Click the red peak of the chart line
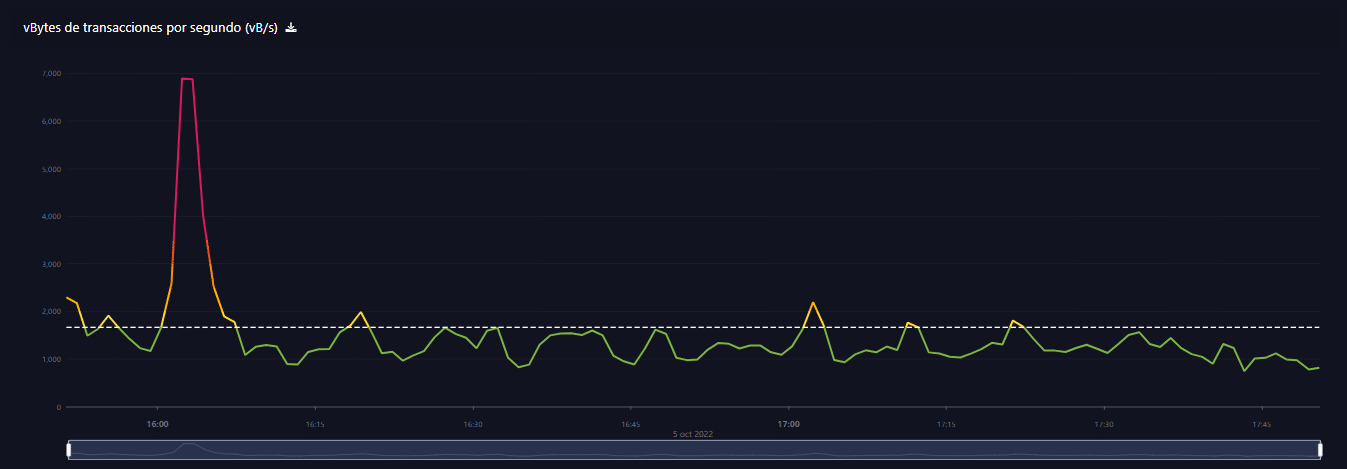This screenshot has width=1347, height=469. coord(187,79)
